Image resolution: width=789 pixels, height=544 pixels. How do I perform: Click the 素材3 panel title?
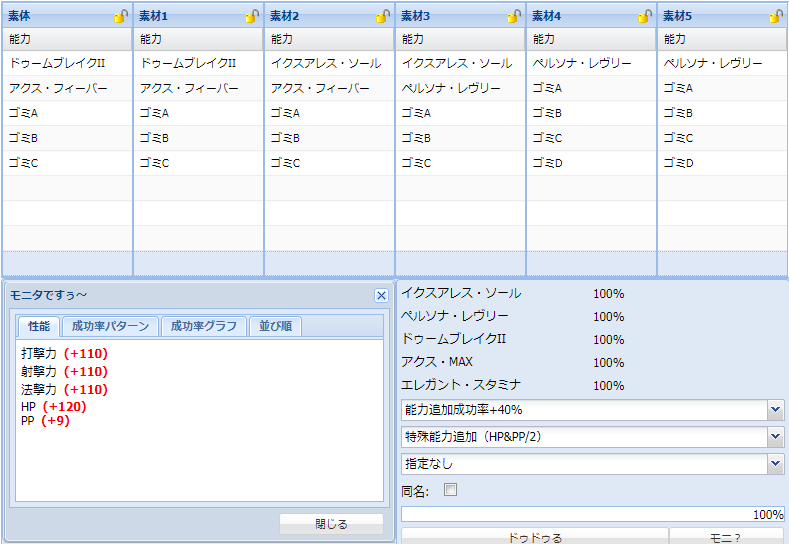point(415,16)
